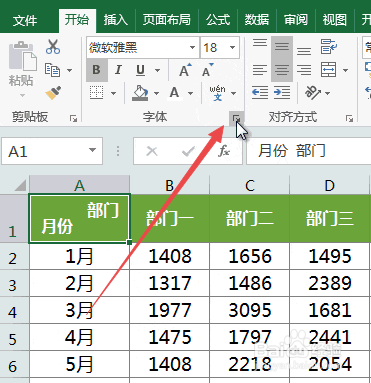Click cell containing 2389

[330, 283]
